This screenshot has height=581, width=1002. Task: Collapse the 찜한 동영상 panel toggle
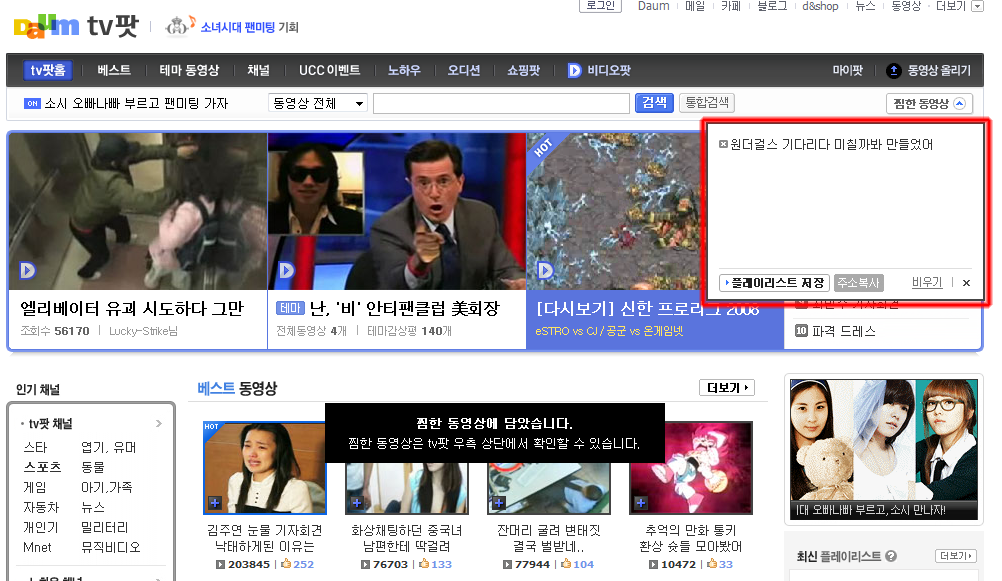pos(959,104)
